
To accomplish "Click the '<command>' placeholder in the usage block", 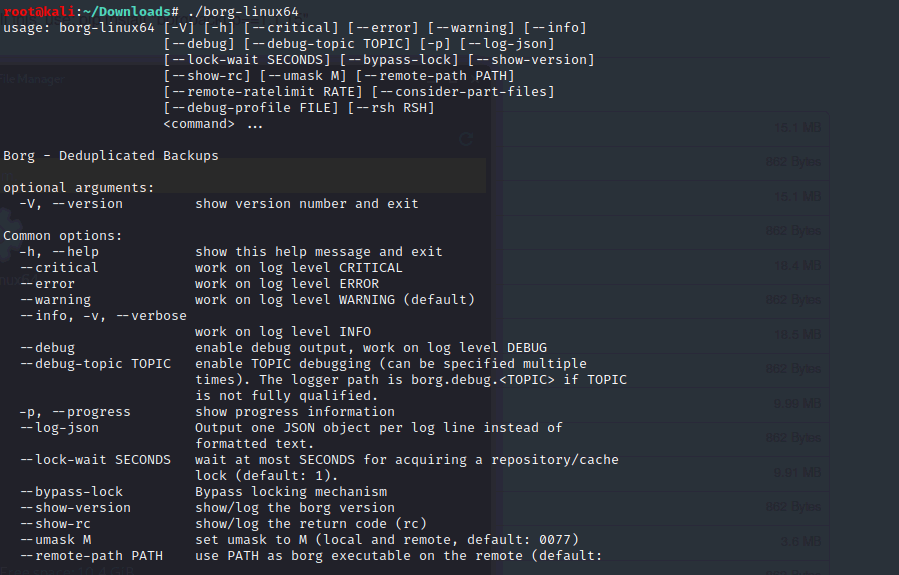I will [199, 124].
